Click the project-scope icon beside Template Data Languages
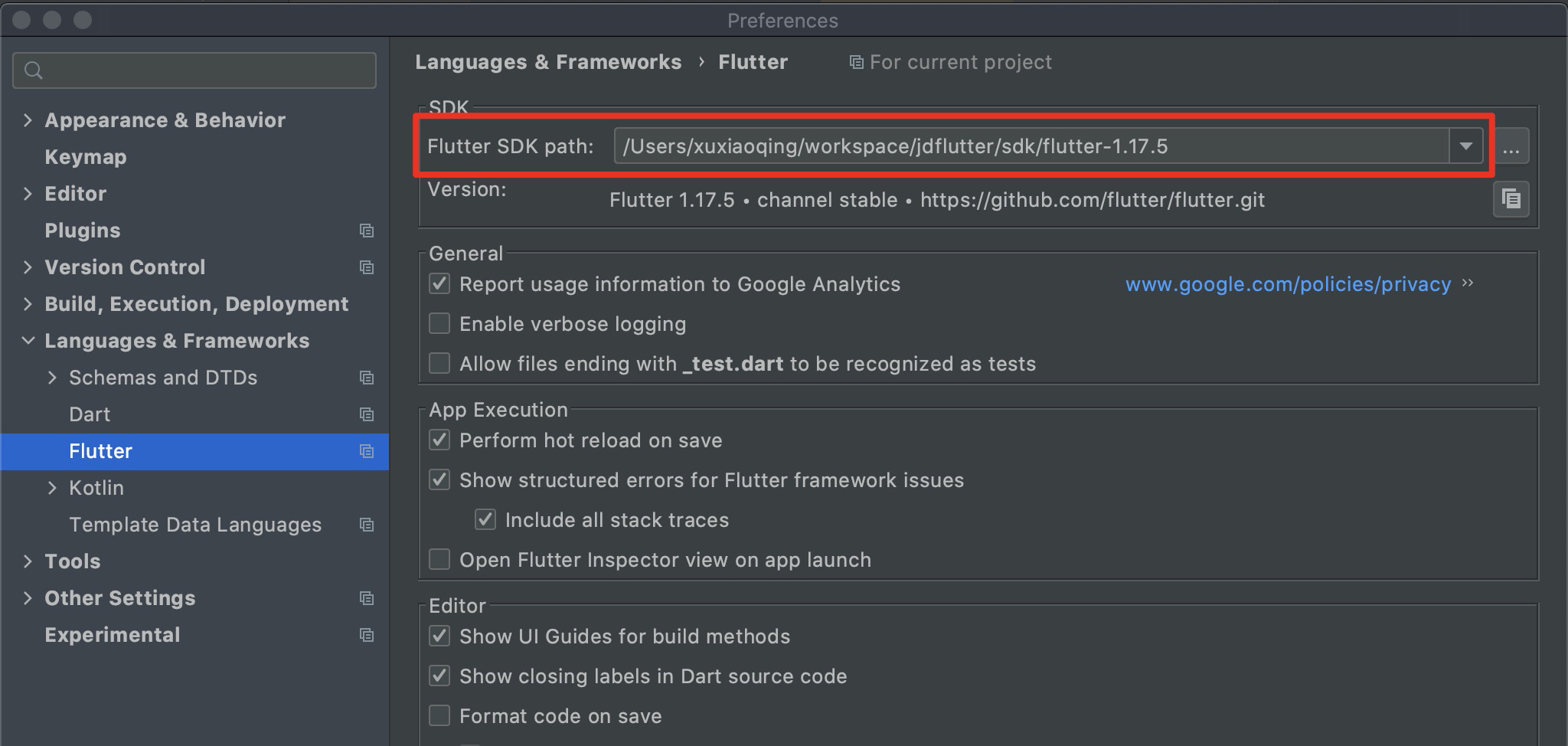The width and height of the screenshot is (1568, 746). (367, 525)
